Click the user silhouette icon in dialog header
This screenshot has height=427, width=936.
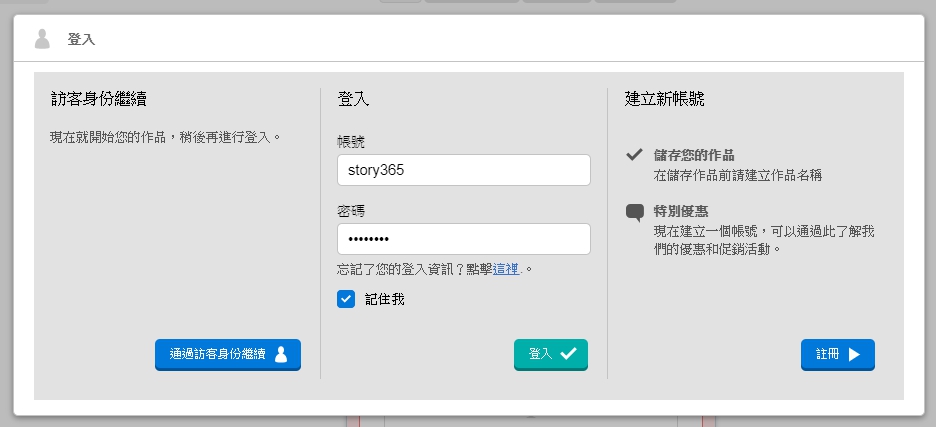tap(42, 39)
